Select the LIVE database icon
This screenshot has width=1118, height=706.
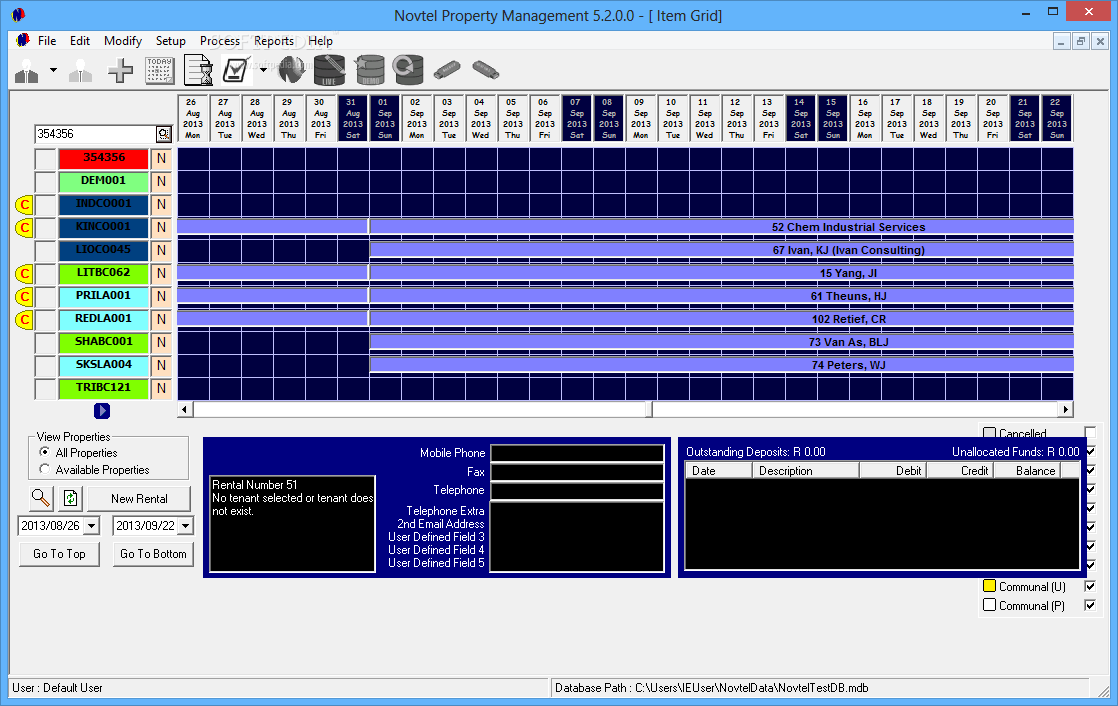click(x=329, y=71)
